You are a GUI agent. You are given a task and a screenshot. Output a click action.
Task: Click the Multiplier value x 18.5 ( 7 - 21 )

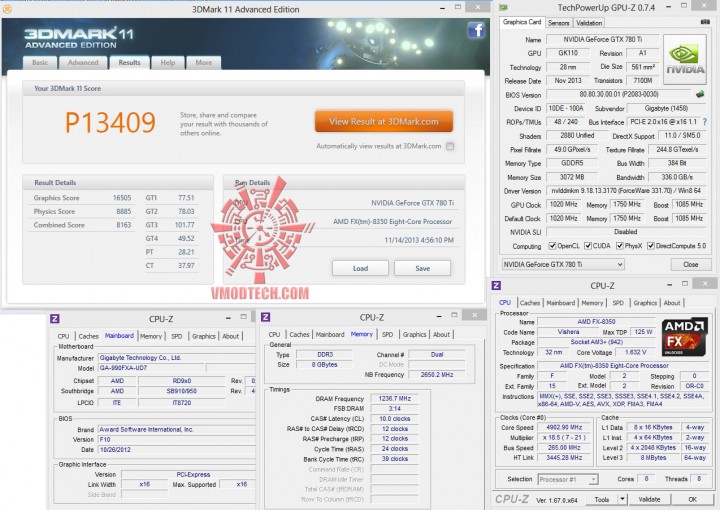click(564, 437)
